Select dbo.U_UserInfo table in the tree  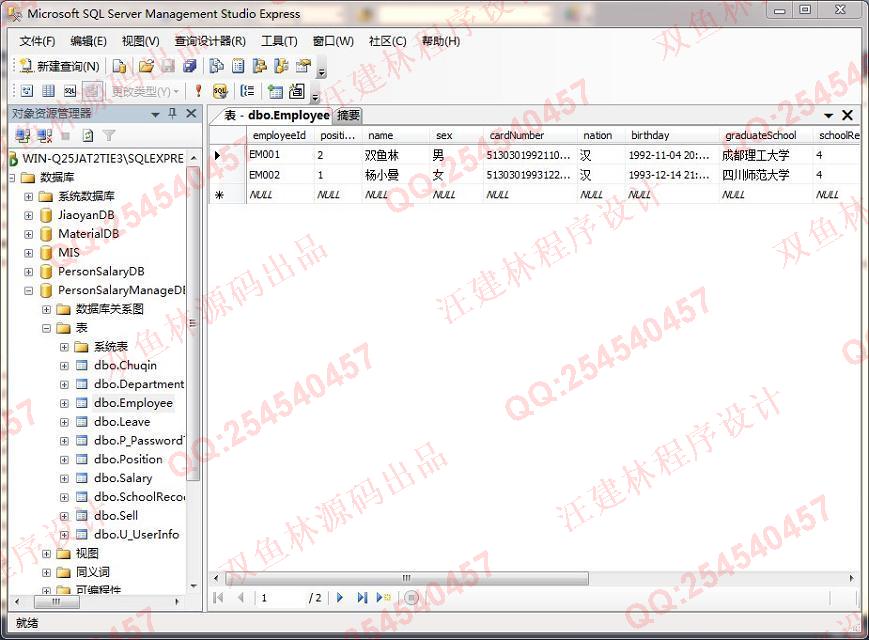[136, 534]
